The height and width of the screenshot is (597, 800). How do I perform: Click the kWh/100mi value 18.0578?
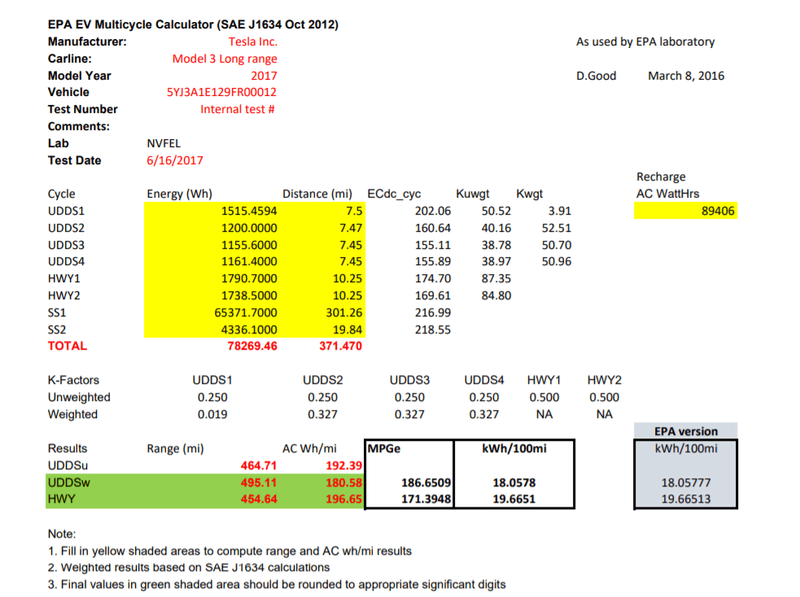click(x=514, y=483)
